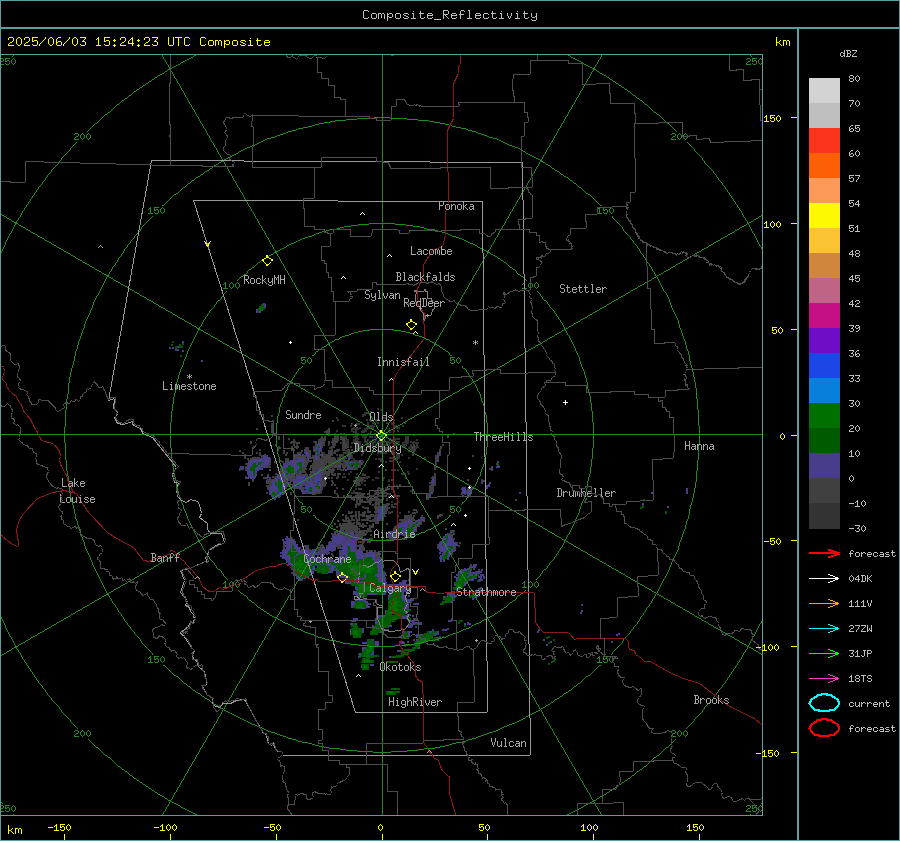The height and width of the screenshot is (841, 900).
Task: Click the RockyMH label
Action: (264, 280)
